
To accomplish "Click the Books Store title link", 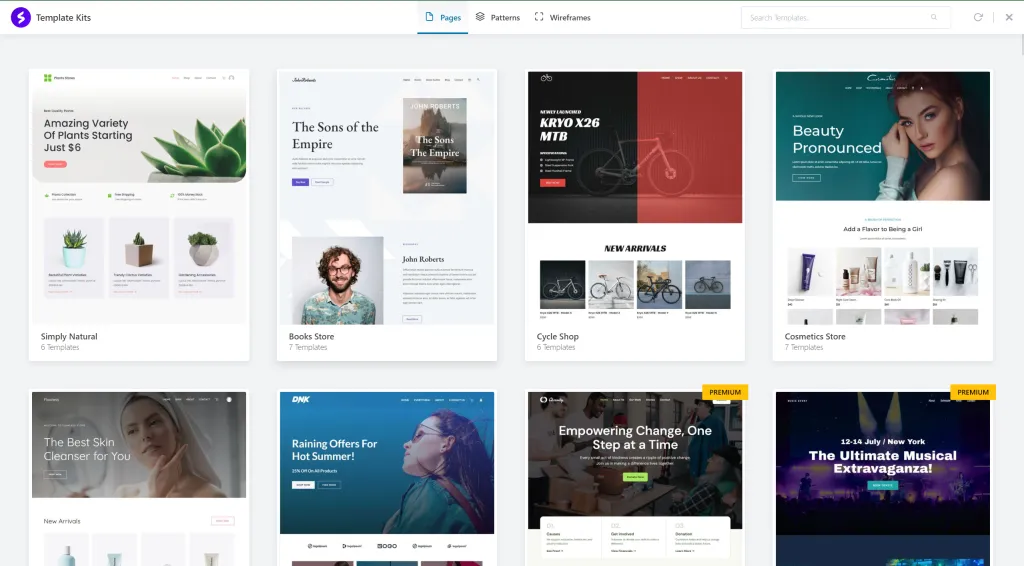I will pyautogui.click(x=311, y=337).
